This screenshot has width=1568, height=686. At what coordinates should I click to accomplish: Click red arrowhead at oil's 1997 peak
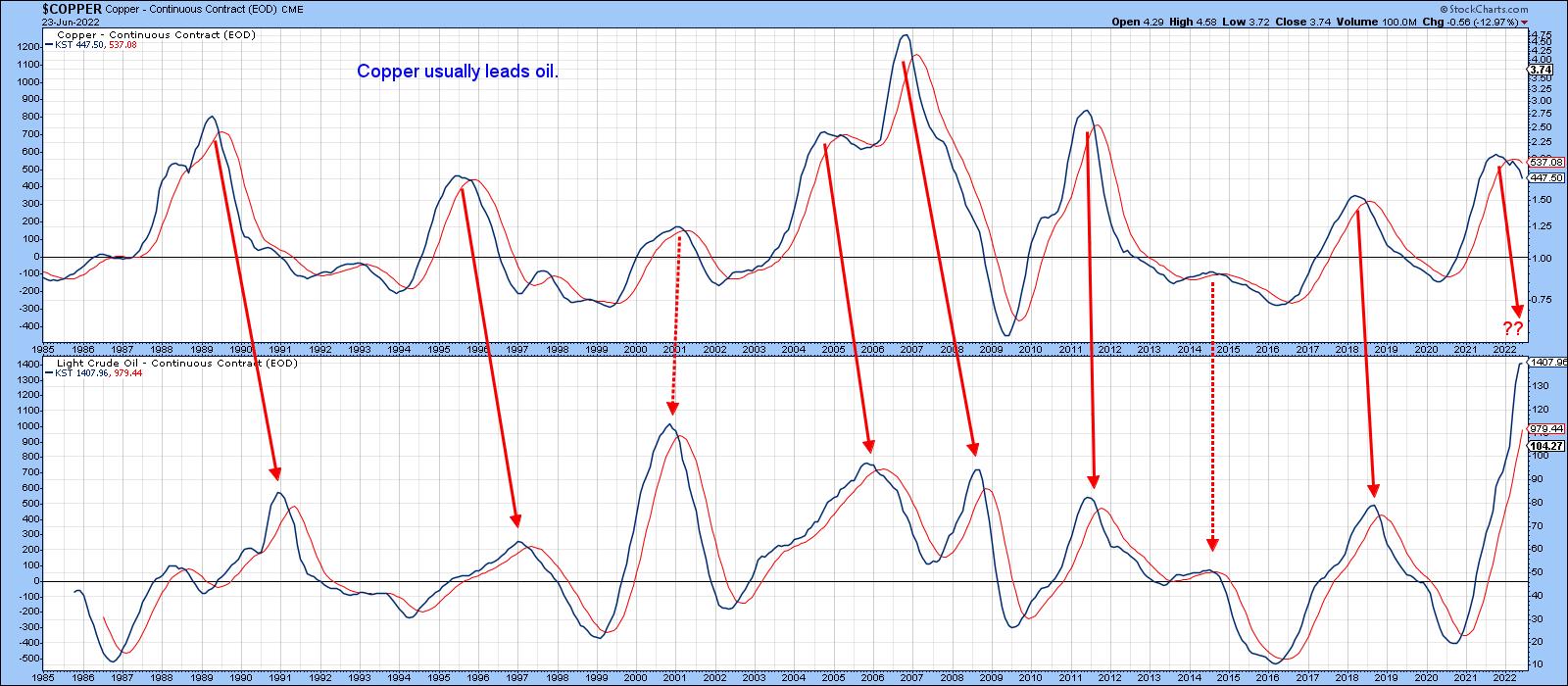pyautogui.click(x=516, y=520)
